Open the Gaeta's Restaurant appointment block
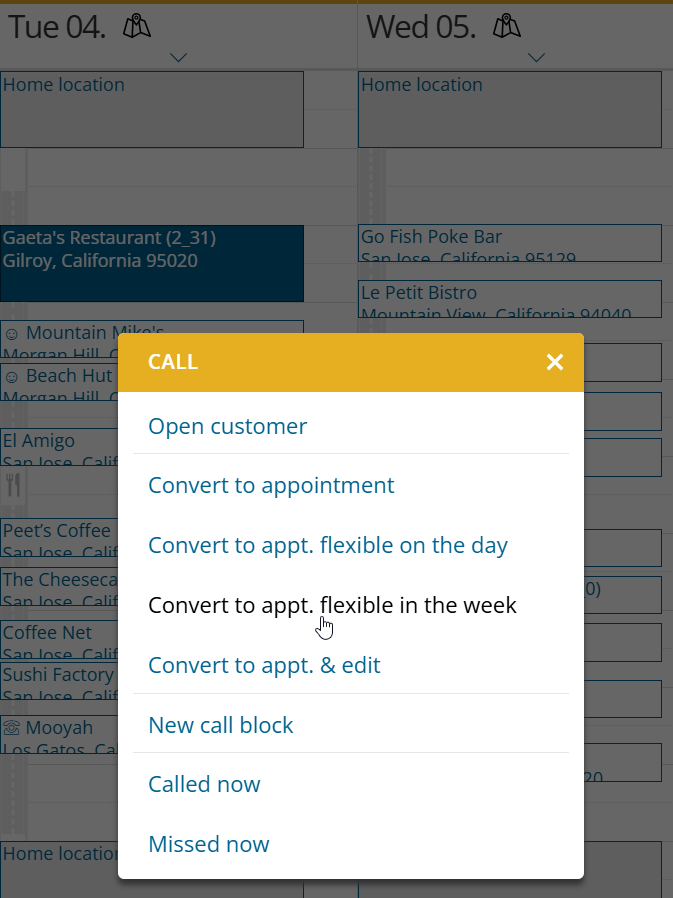The width and height of the screenshot is (673, 898). tap(151, 262)
